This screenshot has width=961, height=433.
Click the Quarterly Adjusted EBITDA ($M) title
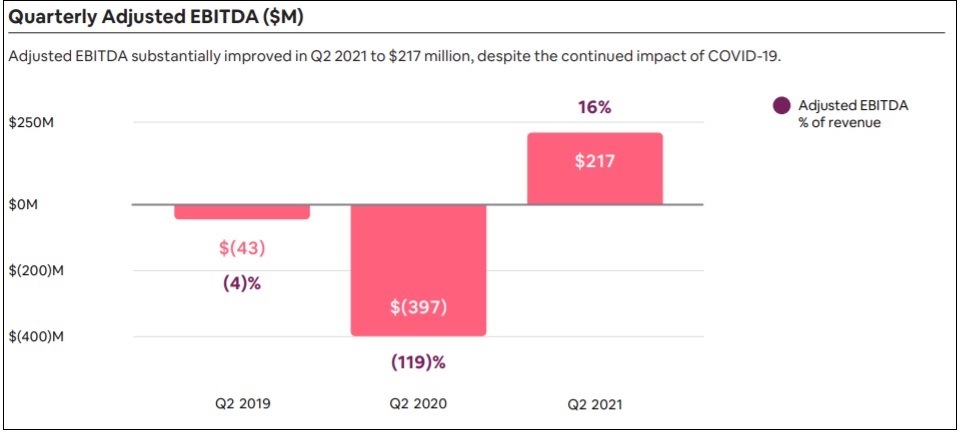pyautogui.click(x=156, y=18)
